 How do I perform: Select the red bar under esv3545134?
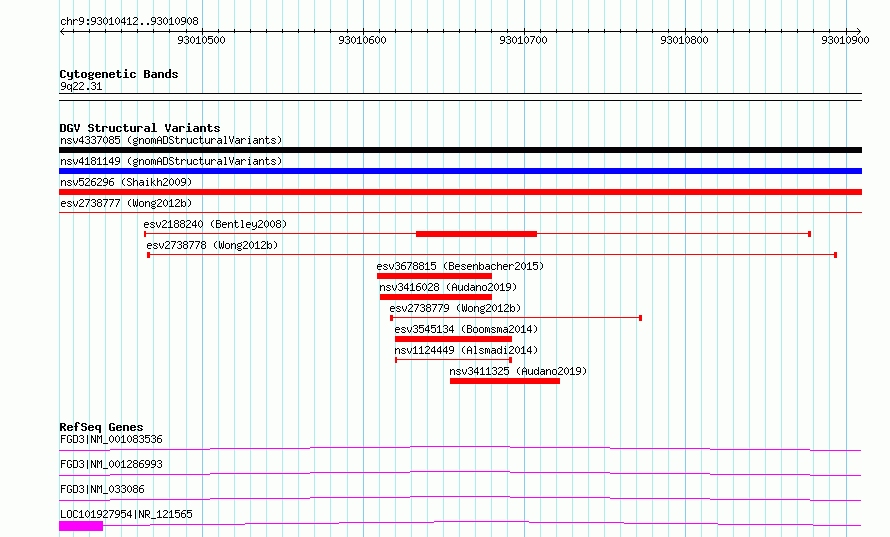454,339
